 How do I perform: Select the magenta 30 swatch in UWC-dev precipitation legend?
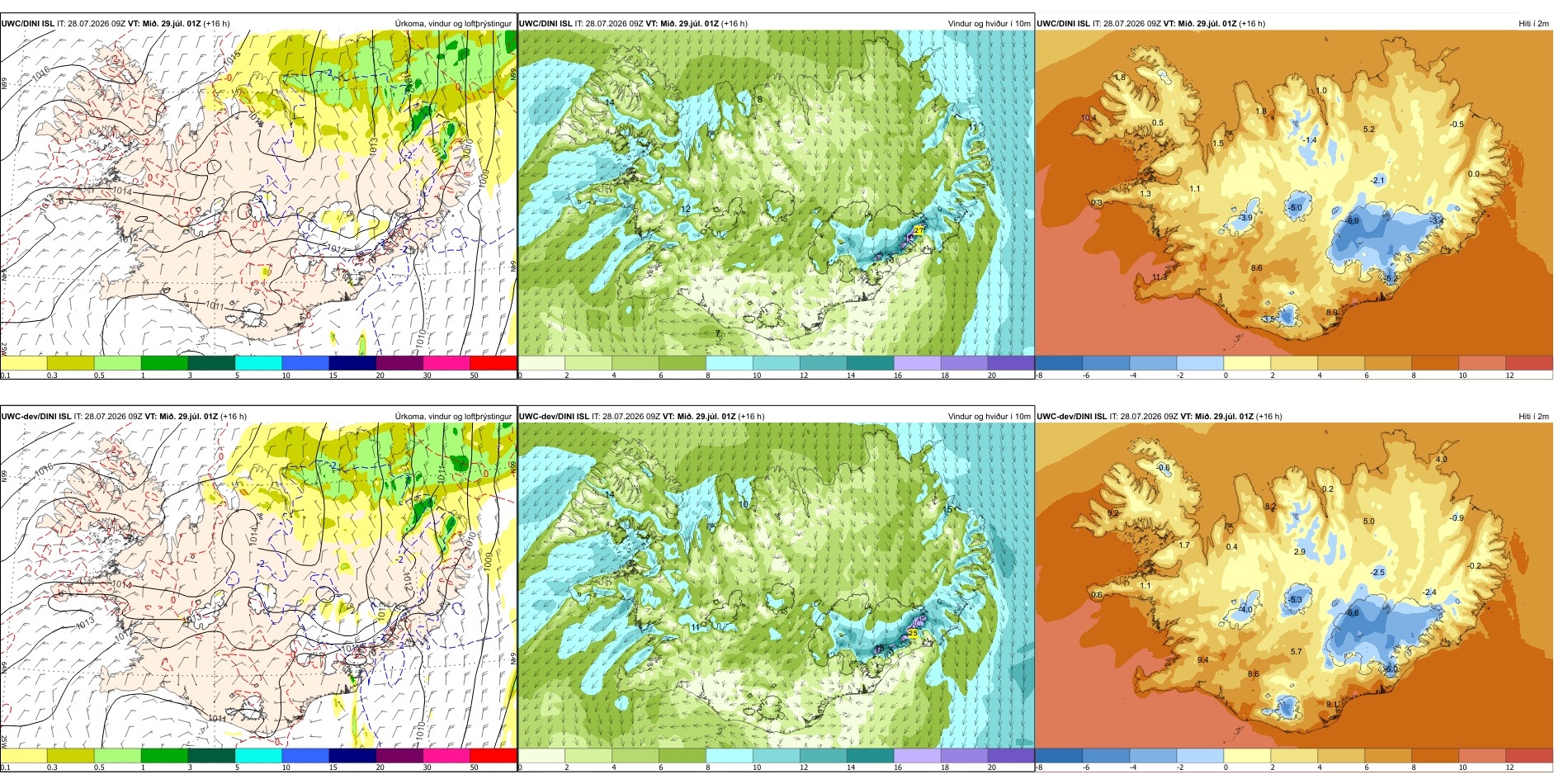446,755
